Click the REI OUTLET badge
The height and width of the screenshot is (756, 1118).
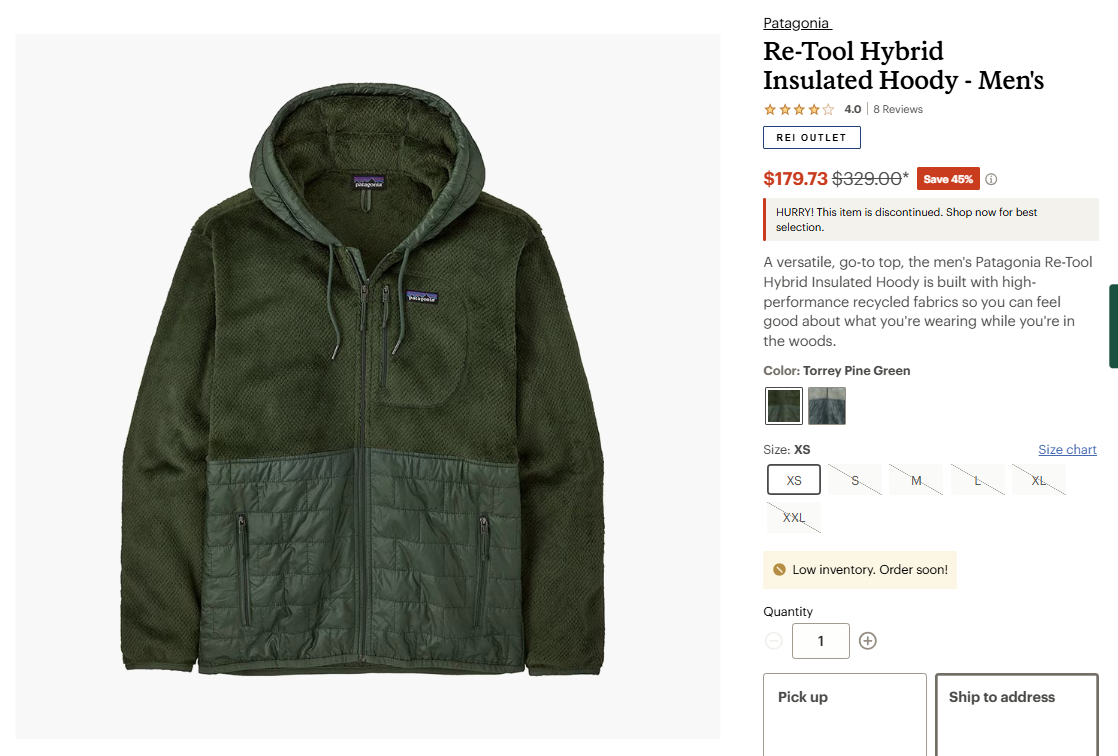click(811, 138)
